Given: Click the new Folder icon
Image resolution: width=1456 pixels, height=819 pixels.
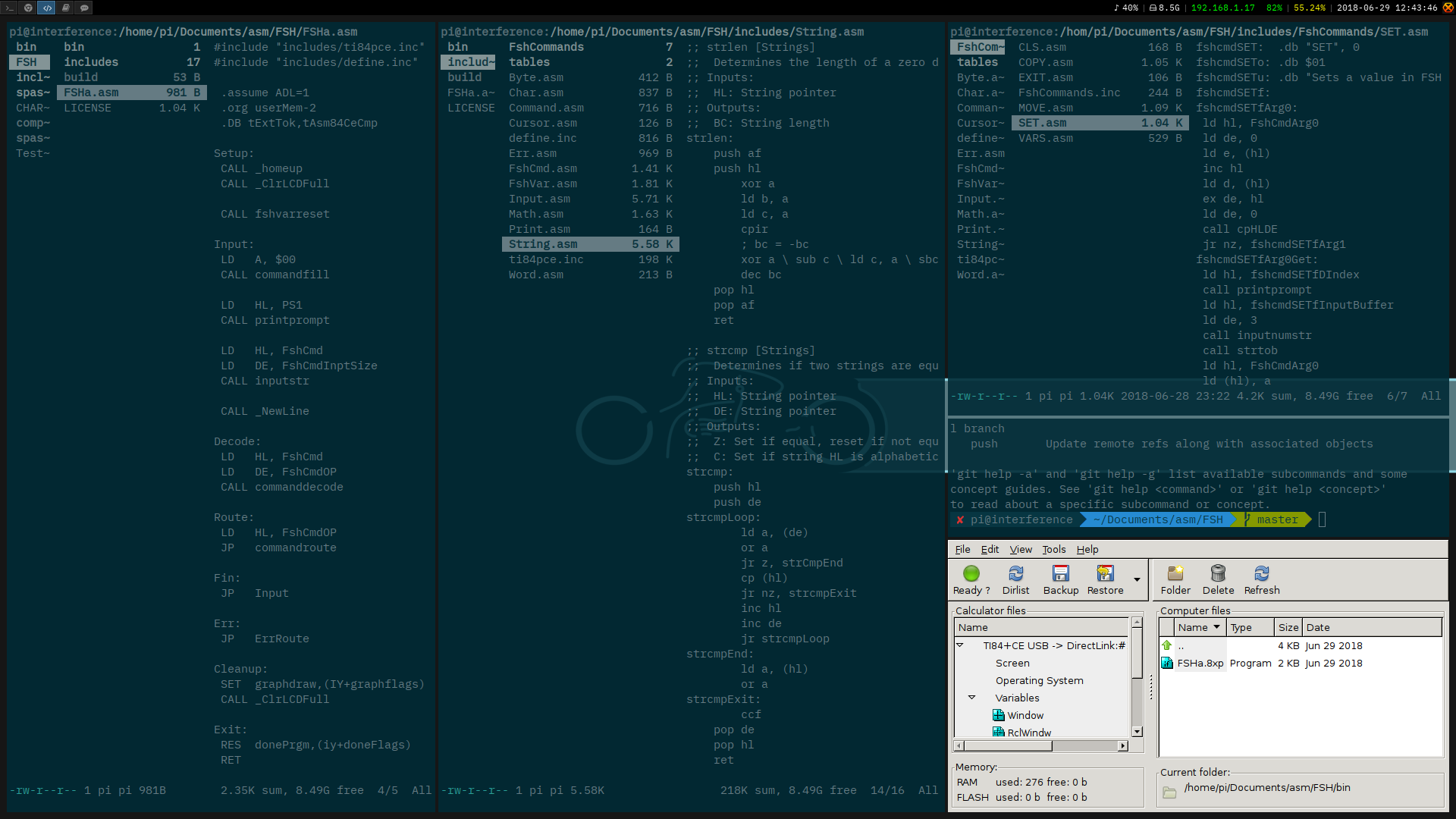Looking at the screenshot, I should coord(1175,573).
